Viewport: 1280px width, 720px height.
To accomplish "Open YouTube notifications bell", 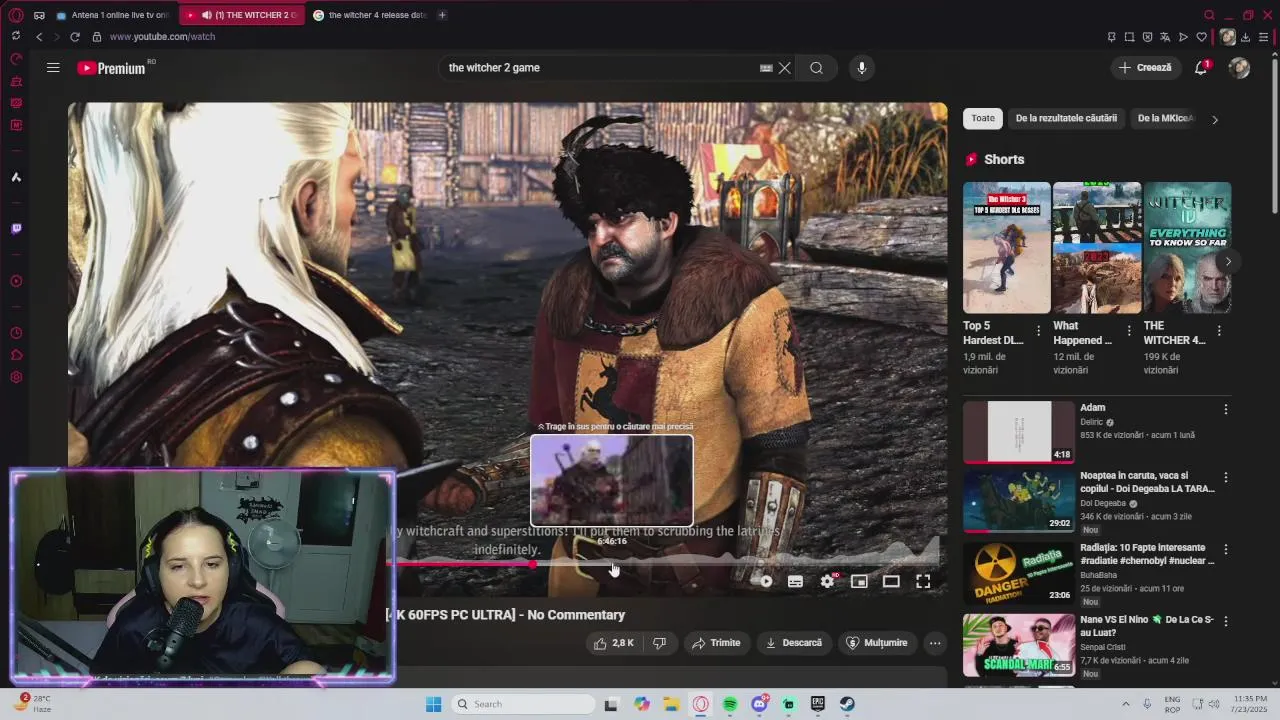I will coord(1201,68).
